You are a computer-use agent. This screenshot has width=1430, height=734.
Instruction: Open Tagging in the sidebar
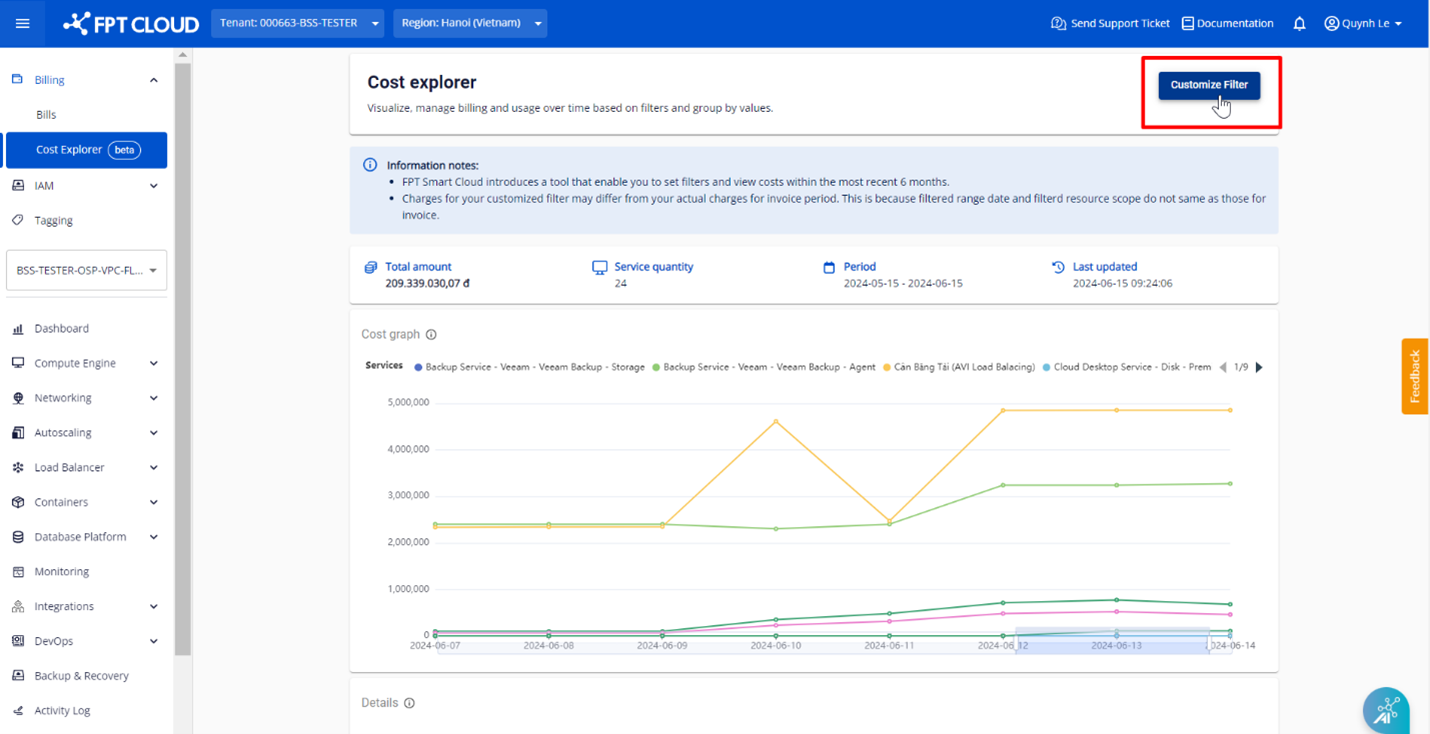click(x=53, y=221)
